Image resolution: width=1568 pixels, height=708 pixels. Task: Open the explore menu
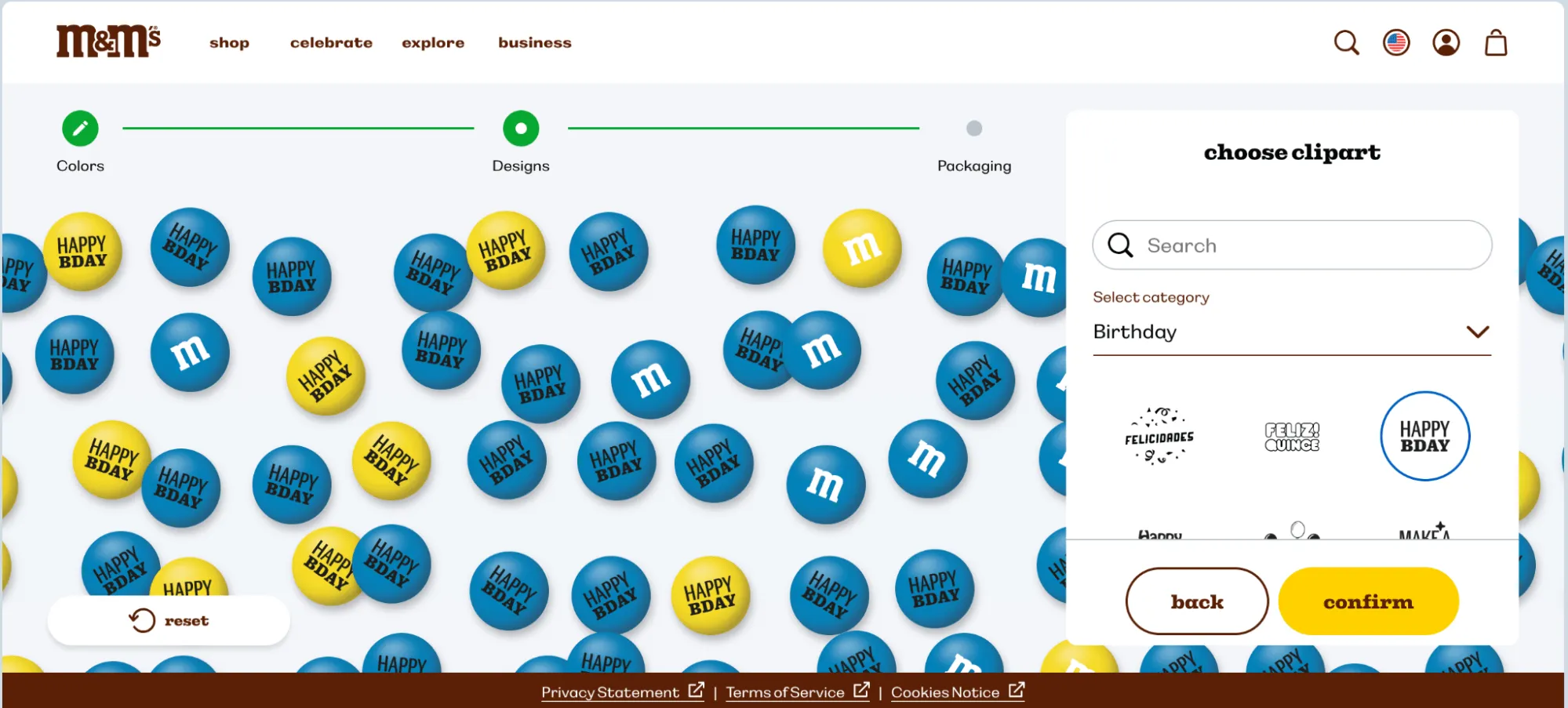click(433, 43)
